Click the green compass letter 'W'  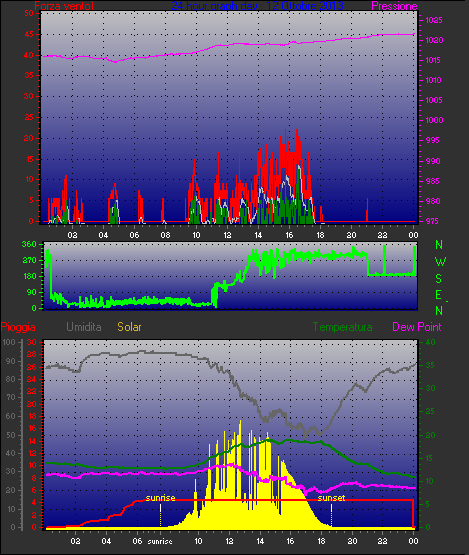point(440,262)
